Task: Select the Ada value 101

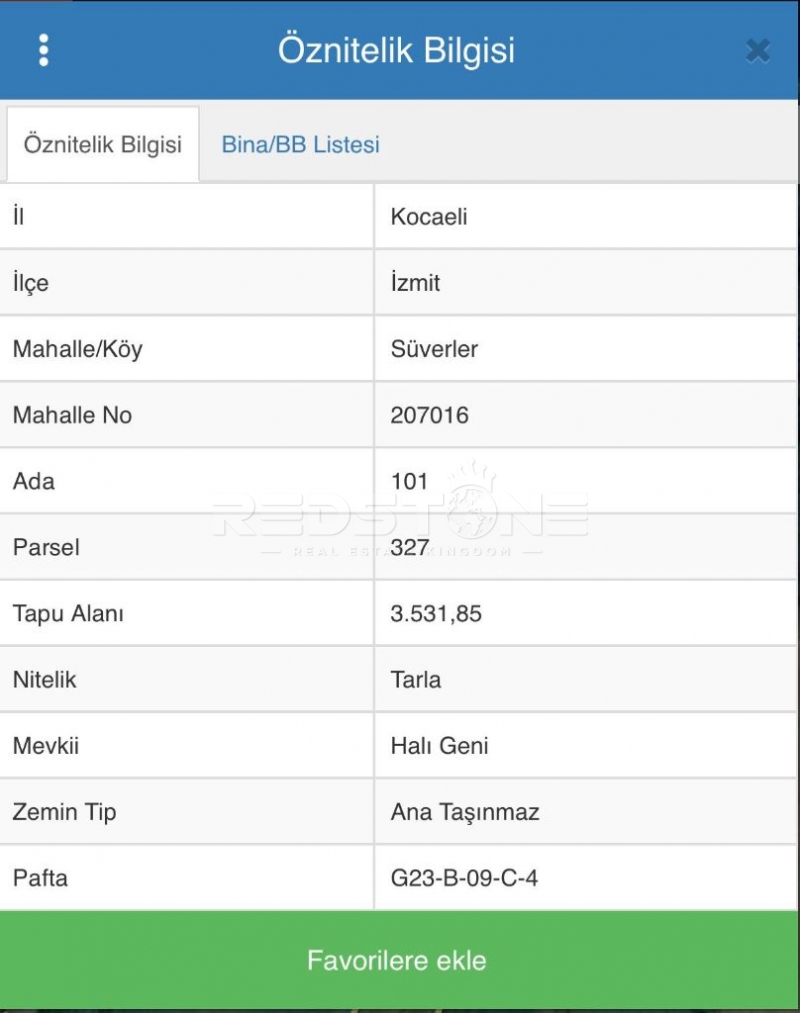Action: 409,481
